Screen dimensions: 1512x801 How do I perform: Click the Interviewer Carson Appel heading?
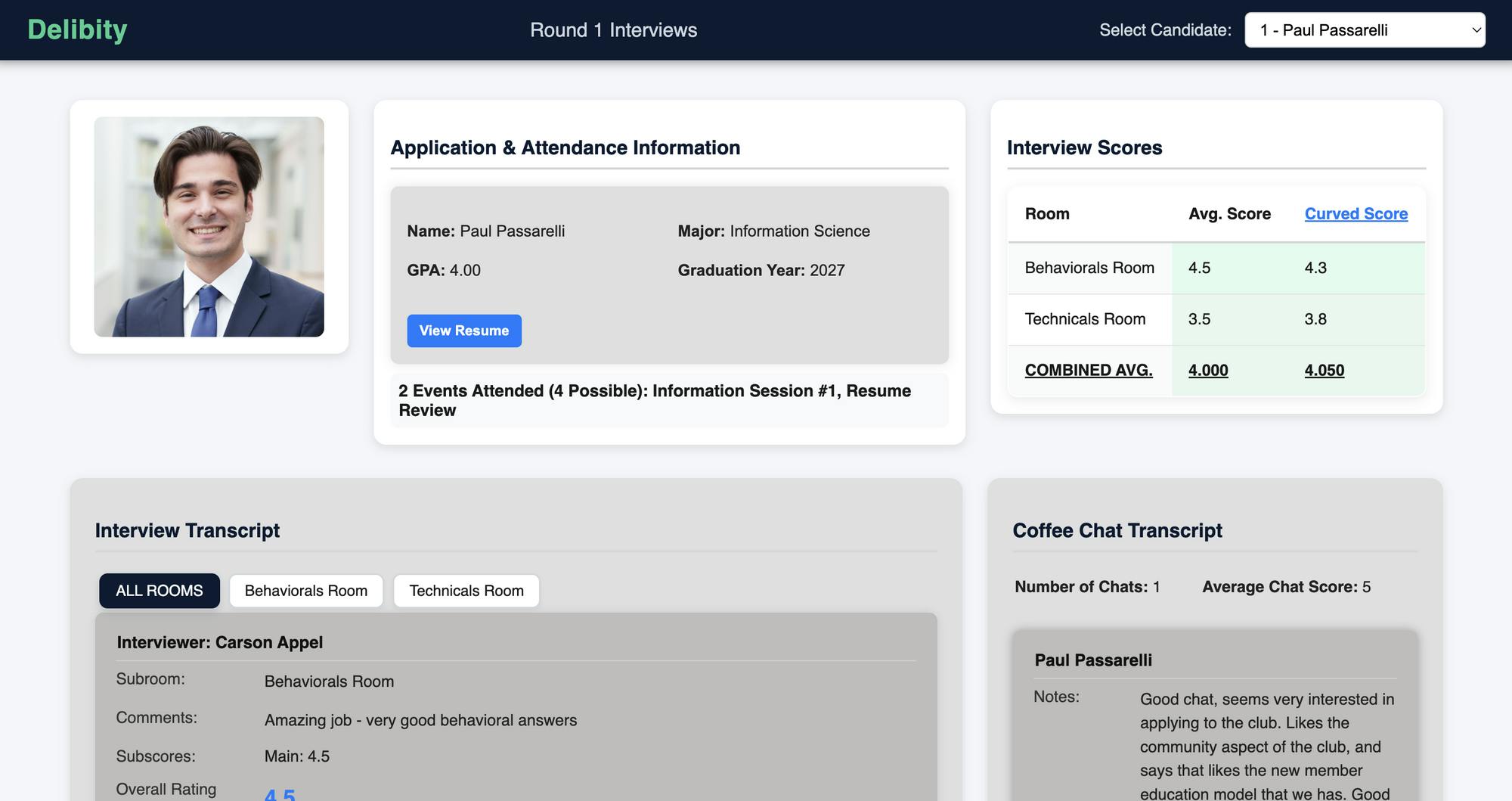tap(219, 642)
